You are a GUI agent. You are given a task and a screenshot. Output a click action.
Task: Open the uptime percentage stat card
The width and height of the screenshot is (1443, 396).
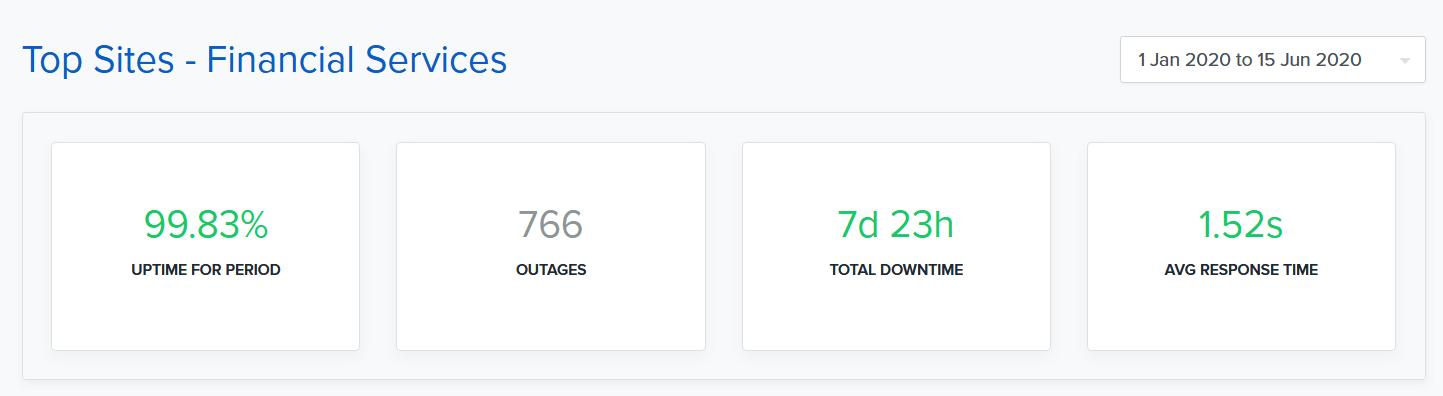pos(206,246)
